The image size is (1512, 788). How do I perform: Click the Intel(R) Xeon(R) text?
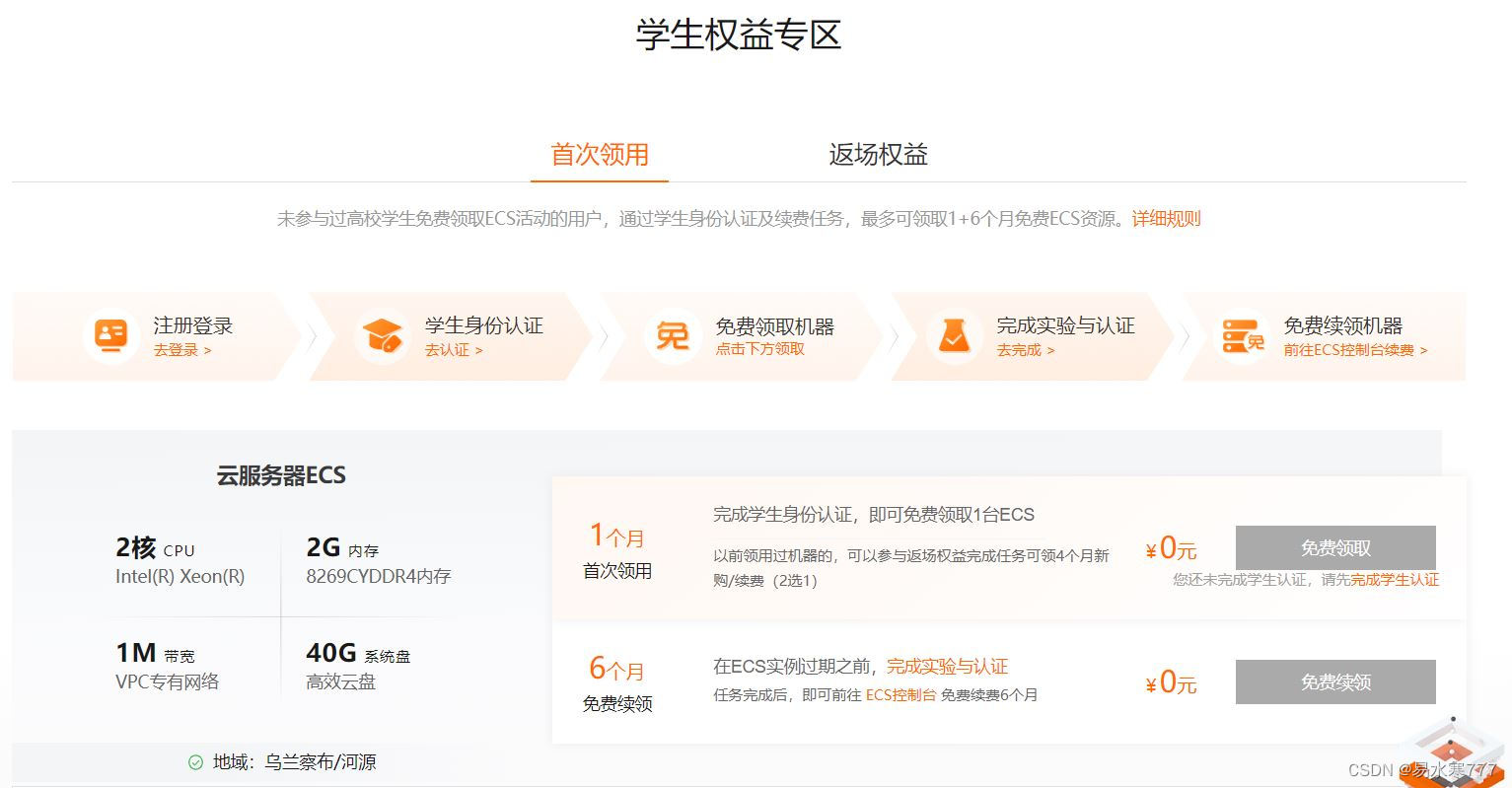pyautogui.click(x=180, y=577)
